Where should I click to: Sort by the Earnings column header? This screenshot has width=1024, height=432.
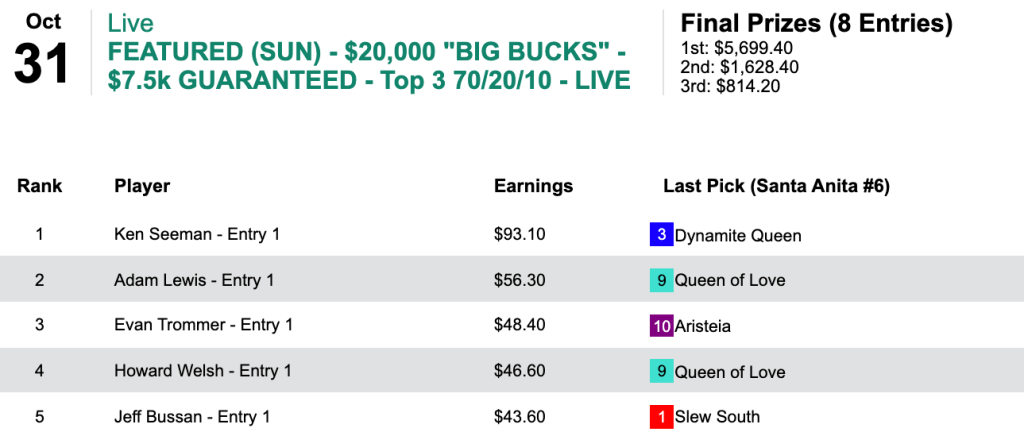pyautogui.click(x=533, y=186)
